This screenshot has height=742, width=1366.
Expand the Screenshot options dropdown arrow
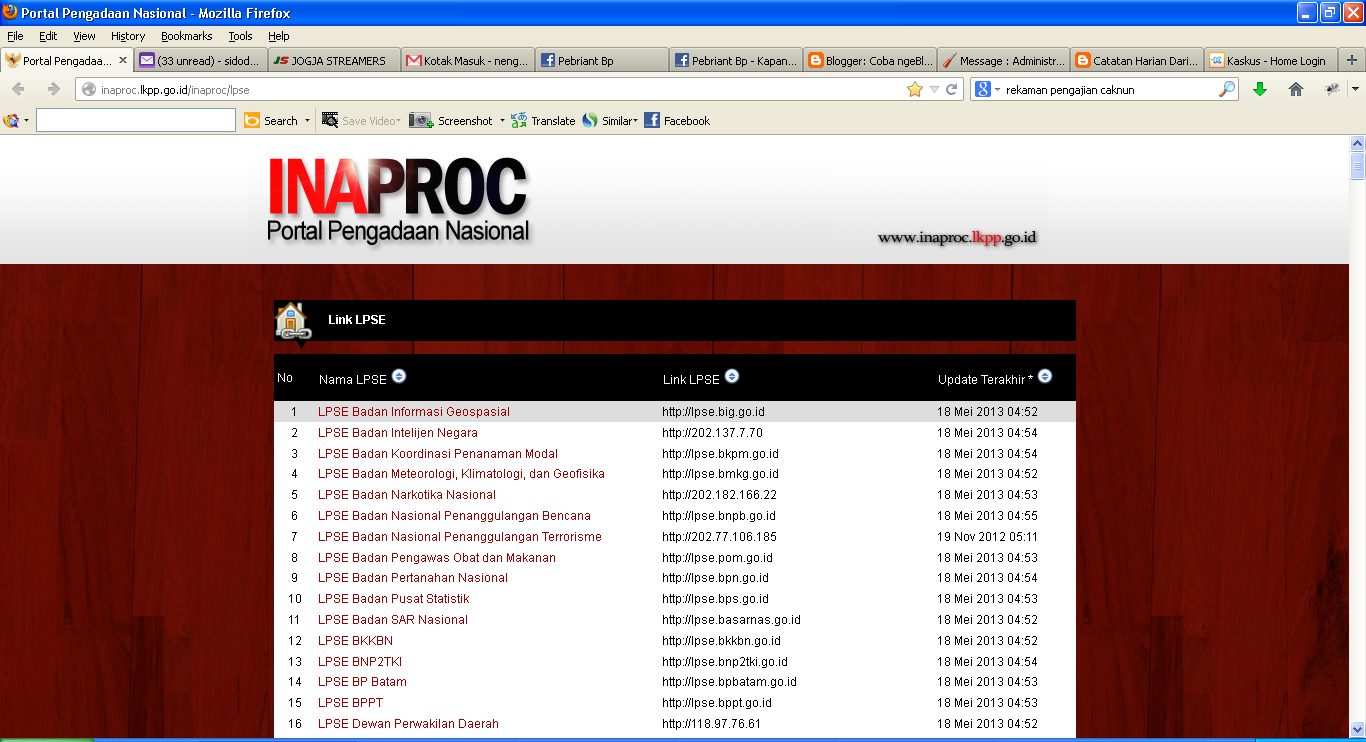point(501,120)
